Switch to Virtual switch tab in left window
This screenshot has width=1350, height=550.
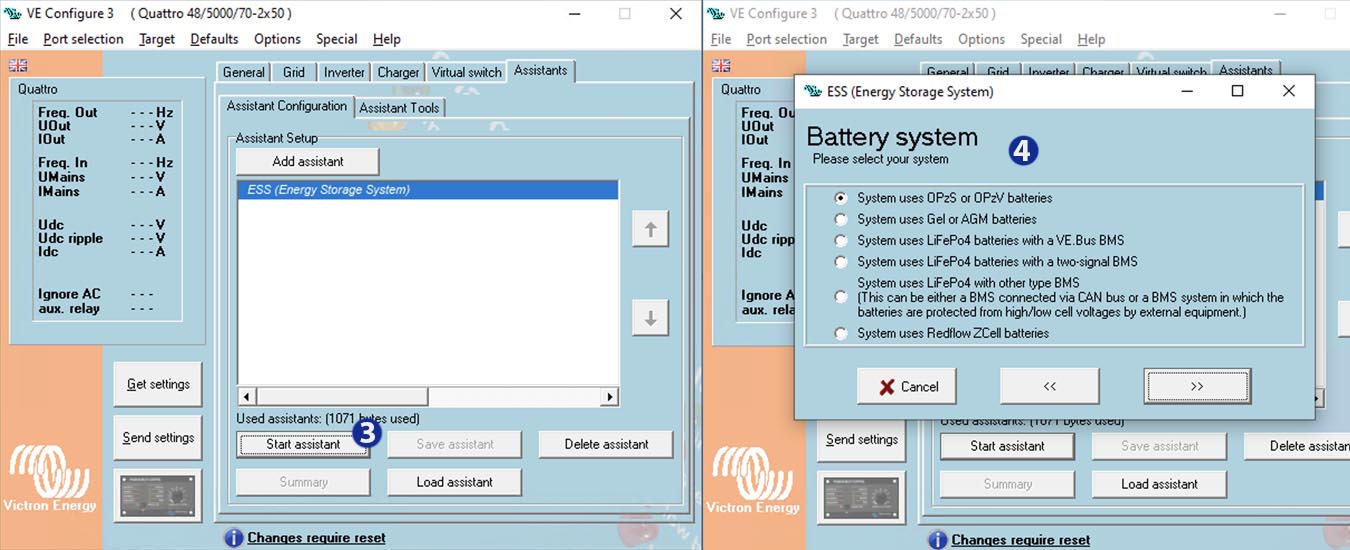pyautogui.click(x=466, y=72)
